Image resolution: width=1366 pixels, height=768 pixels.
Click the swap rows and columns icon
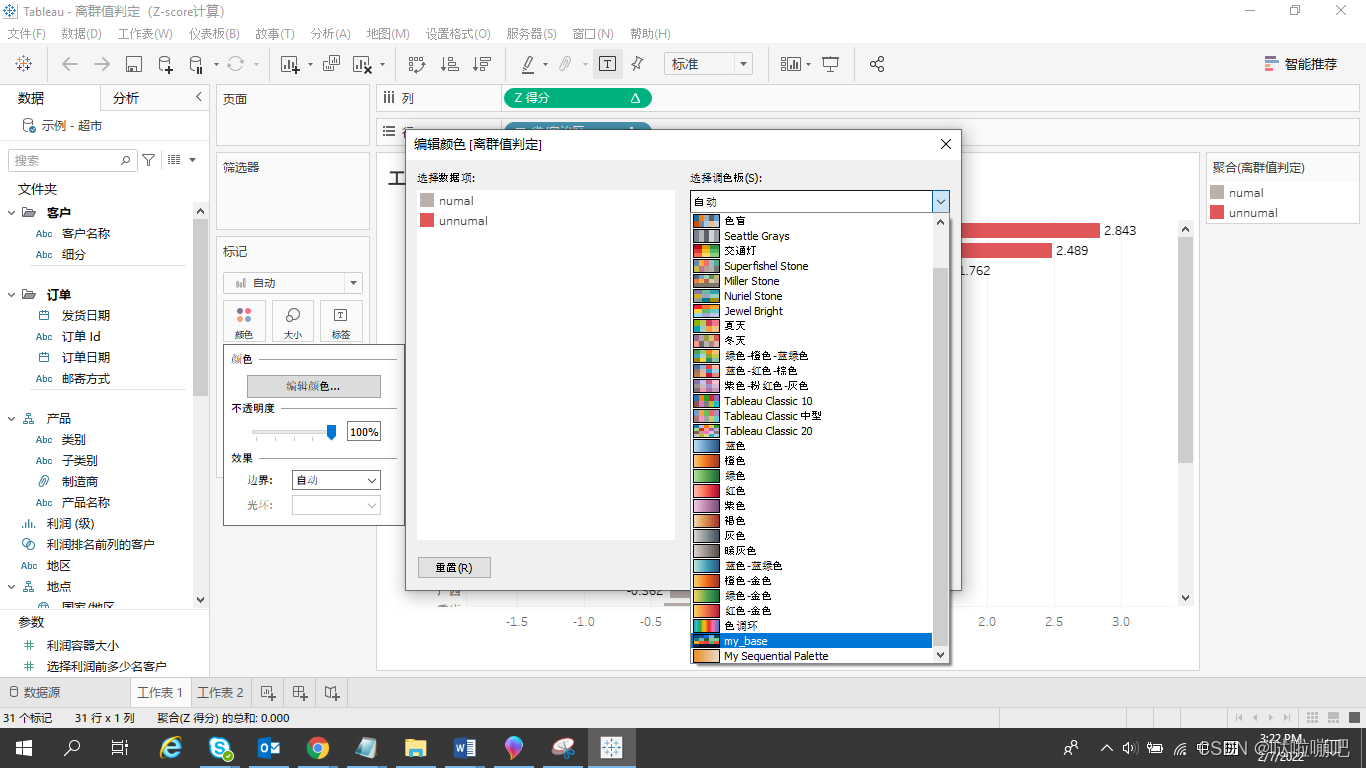[x=417, y=64]
